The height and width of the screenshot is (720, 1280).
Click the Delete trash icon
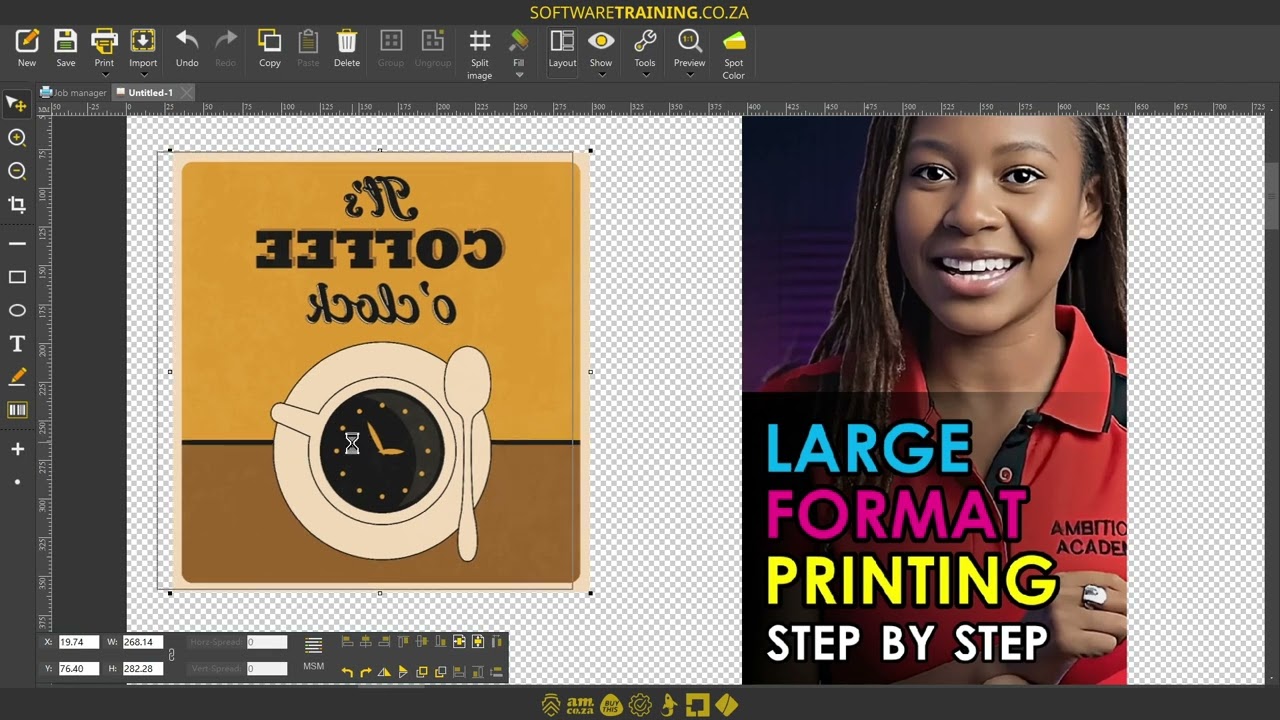click(x=347, y=41)
